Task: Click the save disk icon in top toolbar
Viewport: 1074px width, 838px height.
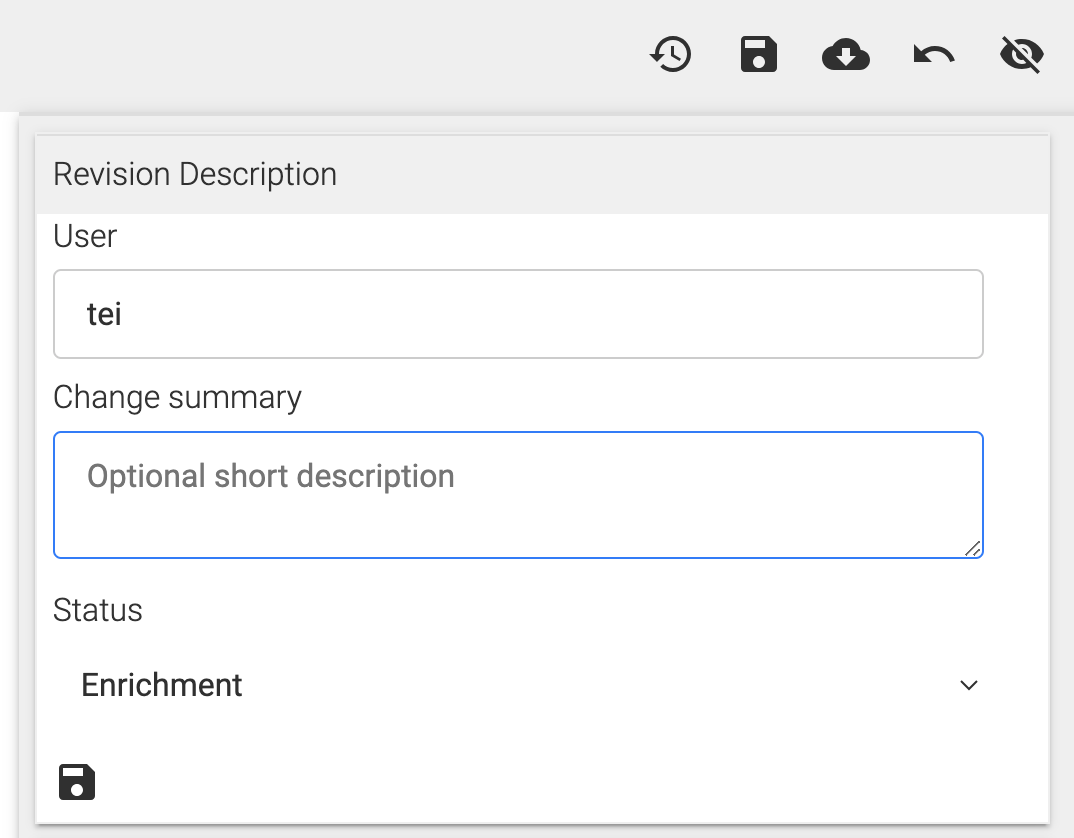Action: (759, 55)
